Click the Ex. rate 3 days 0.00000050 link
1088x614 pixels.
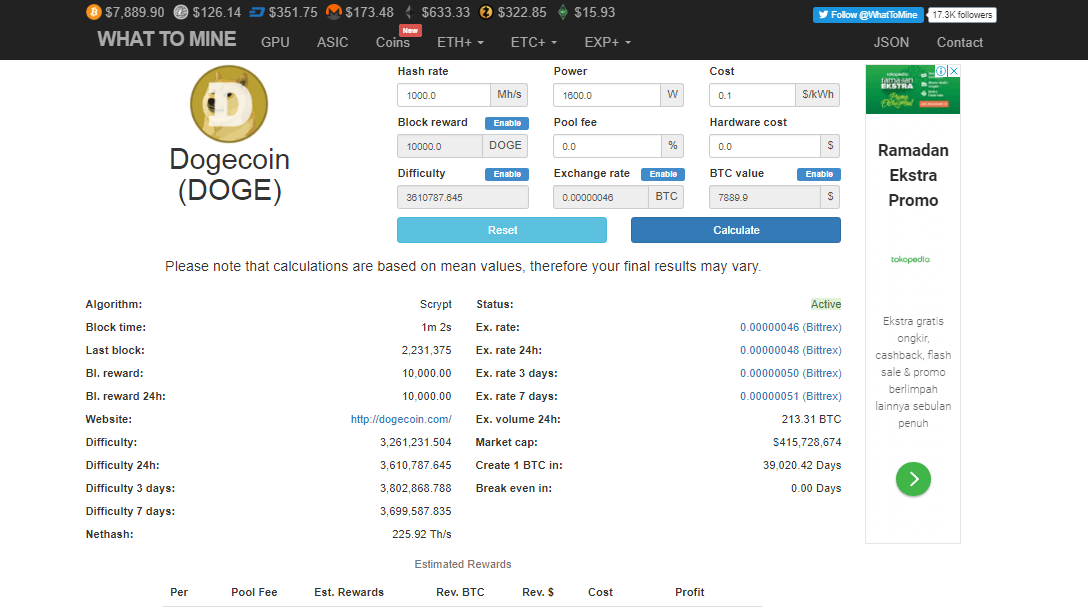tap(790, 373)
